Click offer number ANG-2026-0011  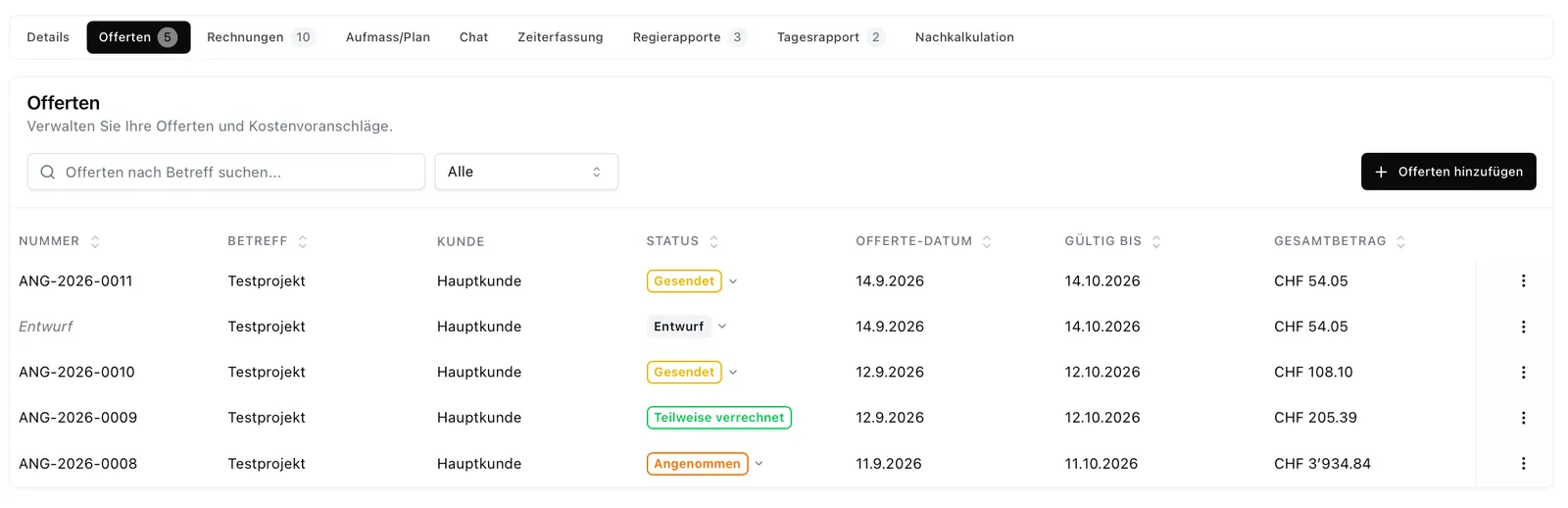tap(75, 281)
